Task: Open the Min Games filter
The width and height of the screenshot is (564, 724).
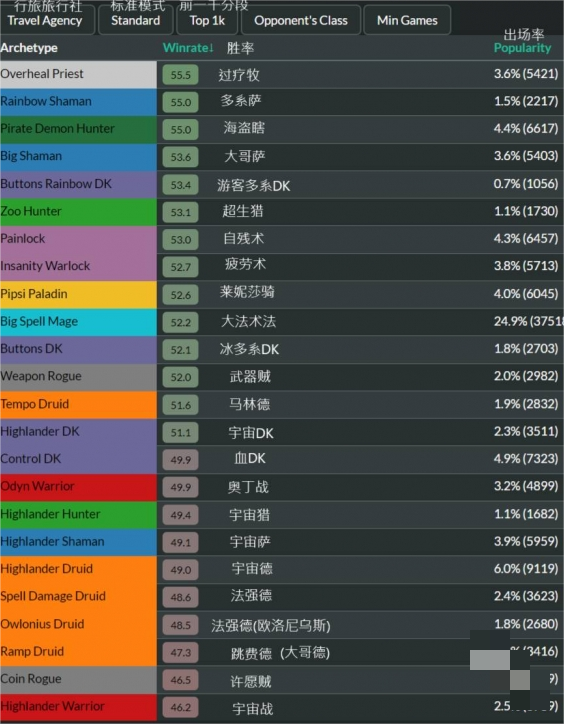Action: point(407,20)
